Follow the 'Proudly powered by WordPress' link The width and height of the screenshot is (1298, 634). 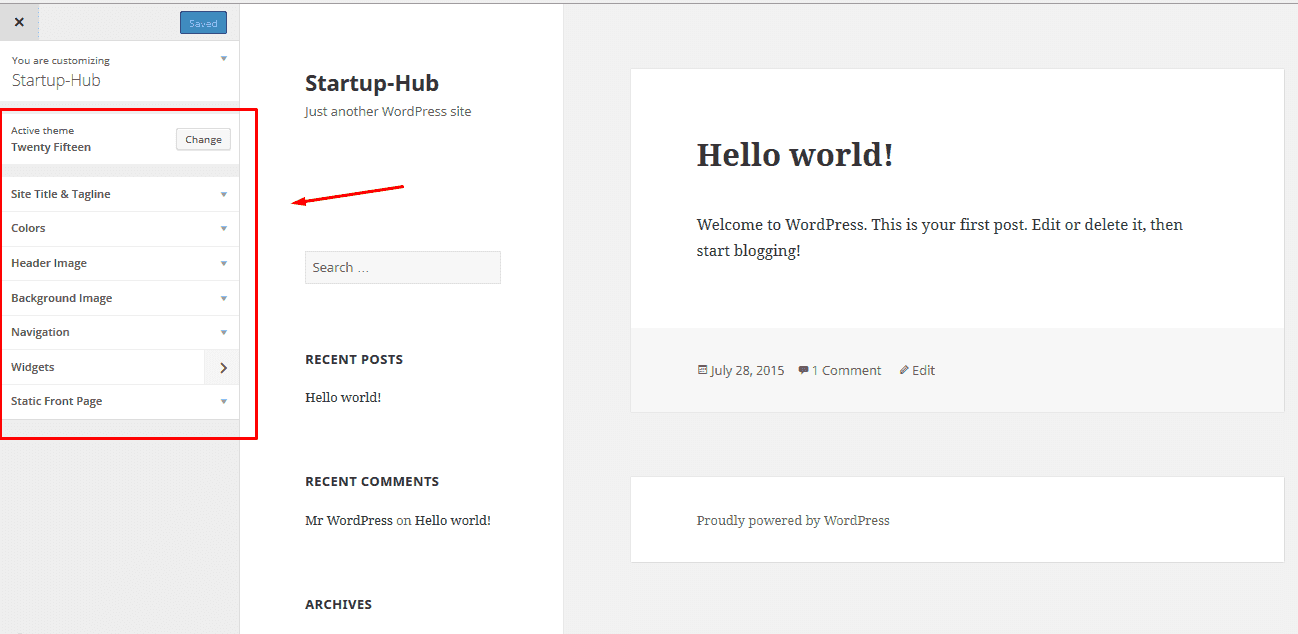(x=792, y=520)
